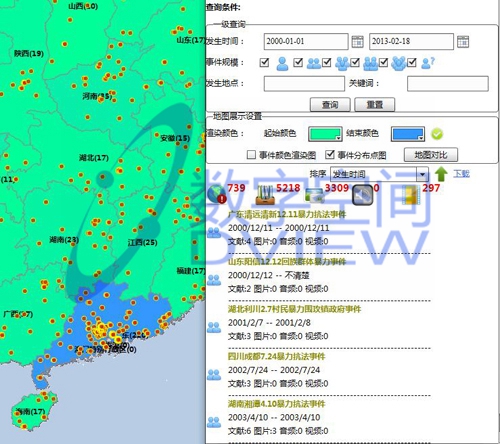Viewport: 500px width, 444px height.
Task: Uncheck the 事件分布点图 checkbox
Action: 329,154
